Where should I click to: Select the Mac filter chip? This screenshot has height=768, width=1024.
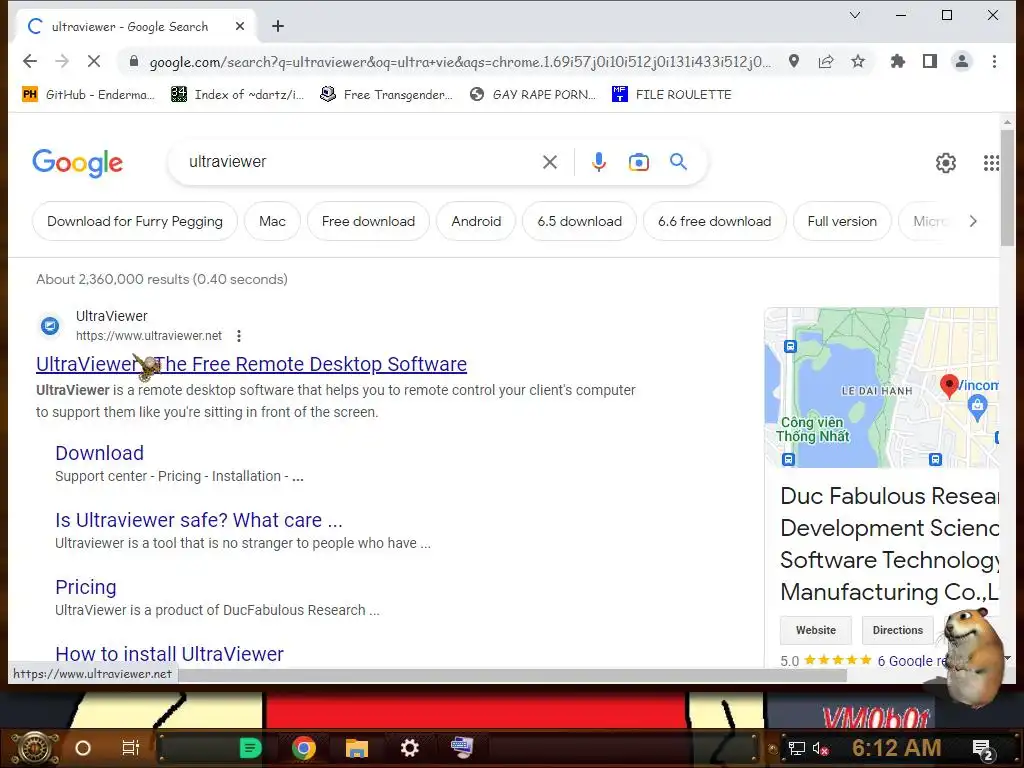(x=272, y=221)
